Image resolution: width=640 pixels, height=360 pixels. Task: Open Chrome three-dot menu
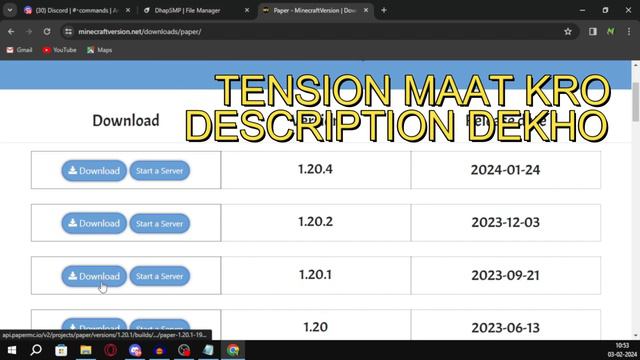(x=629, y=31)
